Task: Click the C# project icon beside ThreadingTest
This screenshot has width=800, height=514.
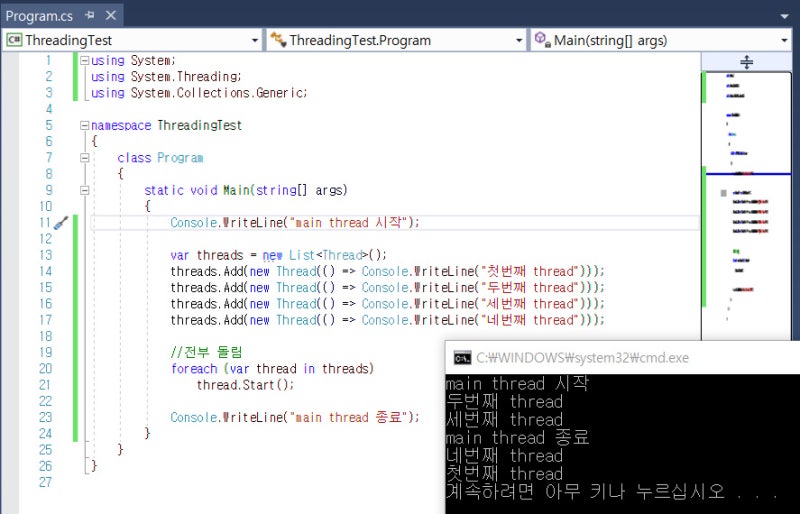Action: [15, 41]
